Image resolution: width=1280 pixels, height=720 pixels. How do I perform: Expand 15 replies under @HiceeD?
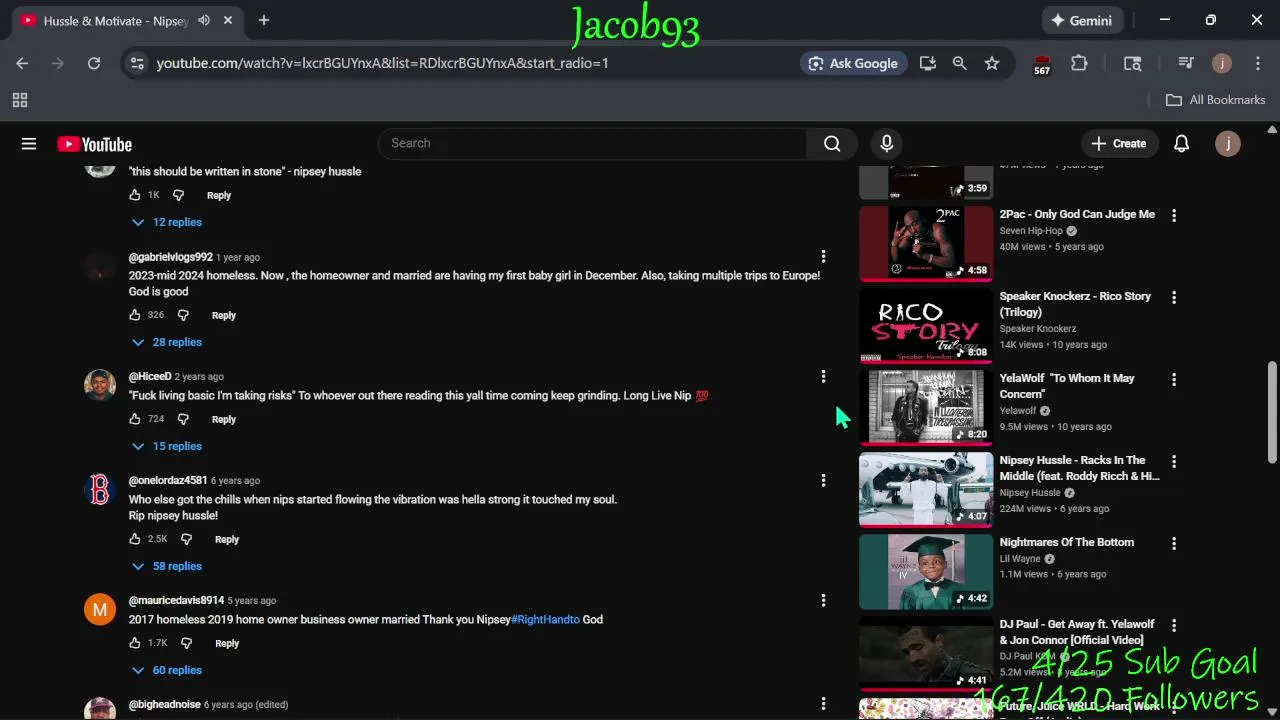coord(167,446)
